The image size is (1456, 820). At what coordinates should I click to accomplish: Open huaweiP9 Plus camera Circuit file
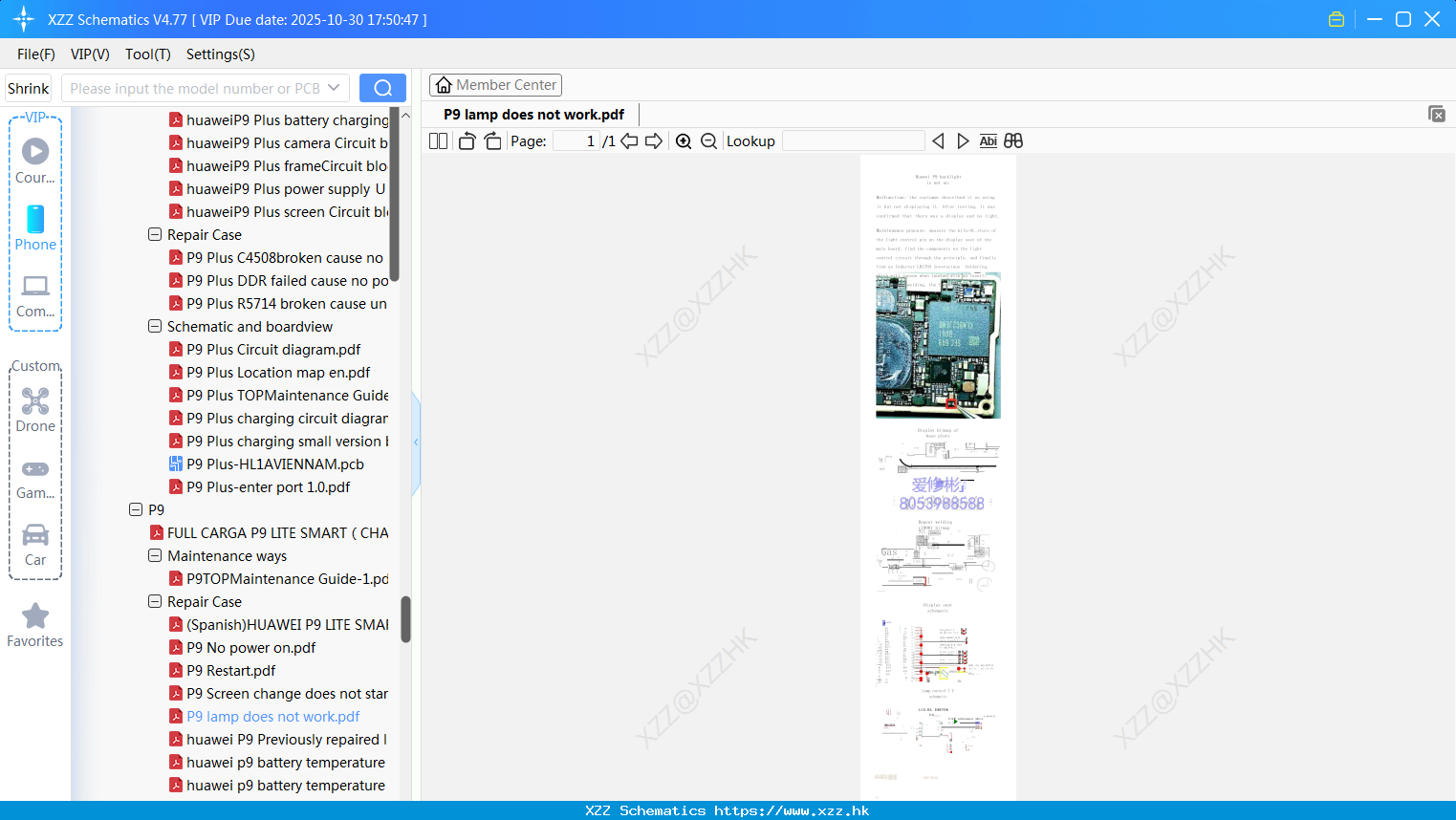coord(288,142)
